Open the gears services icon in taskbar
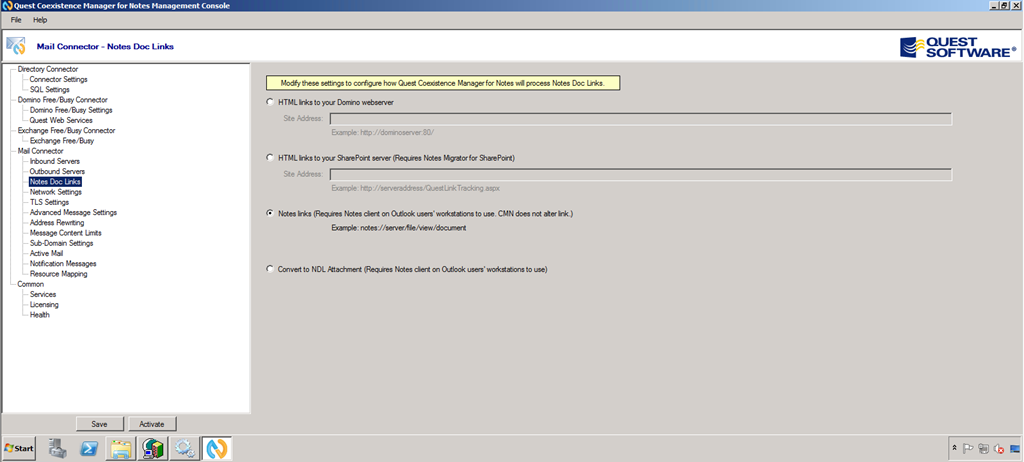Screen dimensions: 1024x462 click(x=185, y=448)
